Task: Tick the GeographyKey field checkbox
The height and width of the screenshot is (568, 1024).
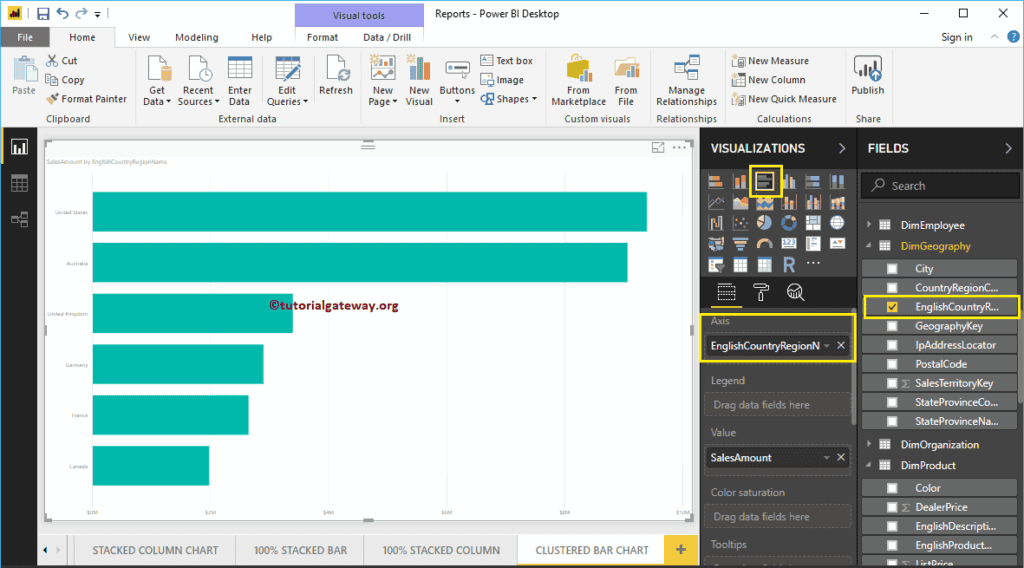Action: (892, 326)
